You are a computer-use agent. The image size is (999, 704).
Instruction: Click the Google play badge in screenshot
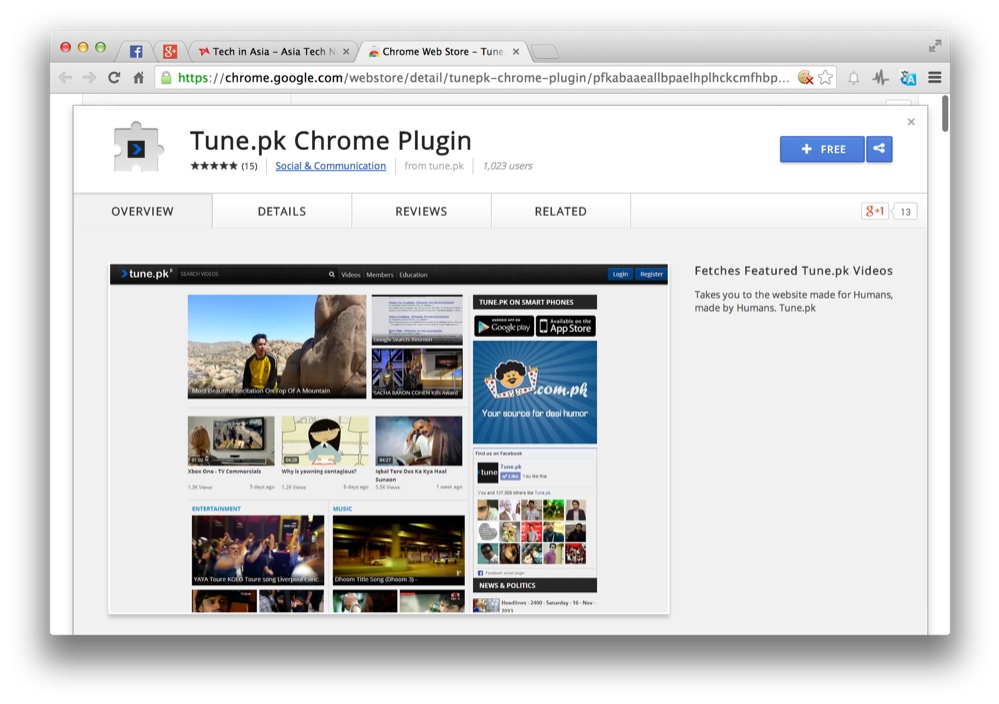tap(504, 326)
